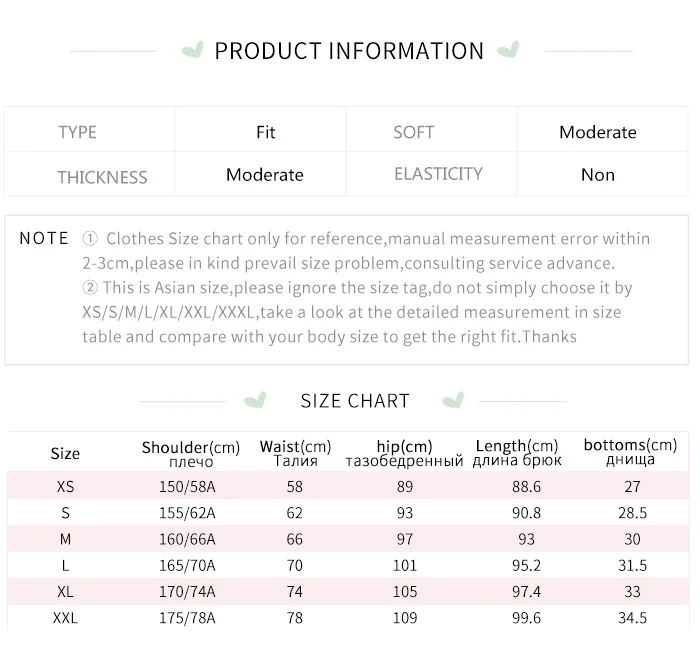Click the leaf icon left of PRODUCT INFORMATION

(194, 50)
